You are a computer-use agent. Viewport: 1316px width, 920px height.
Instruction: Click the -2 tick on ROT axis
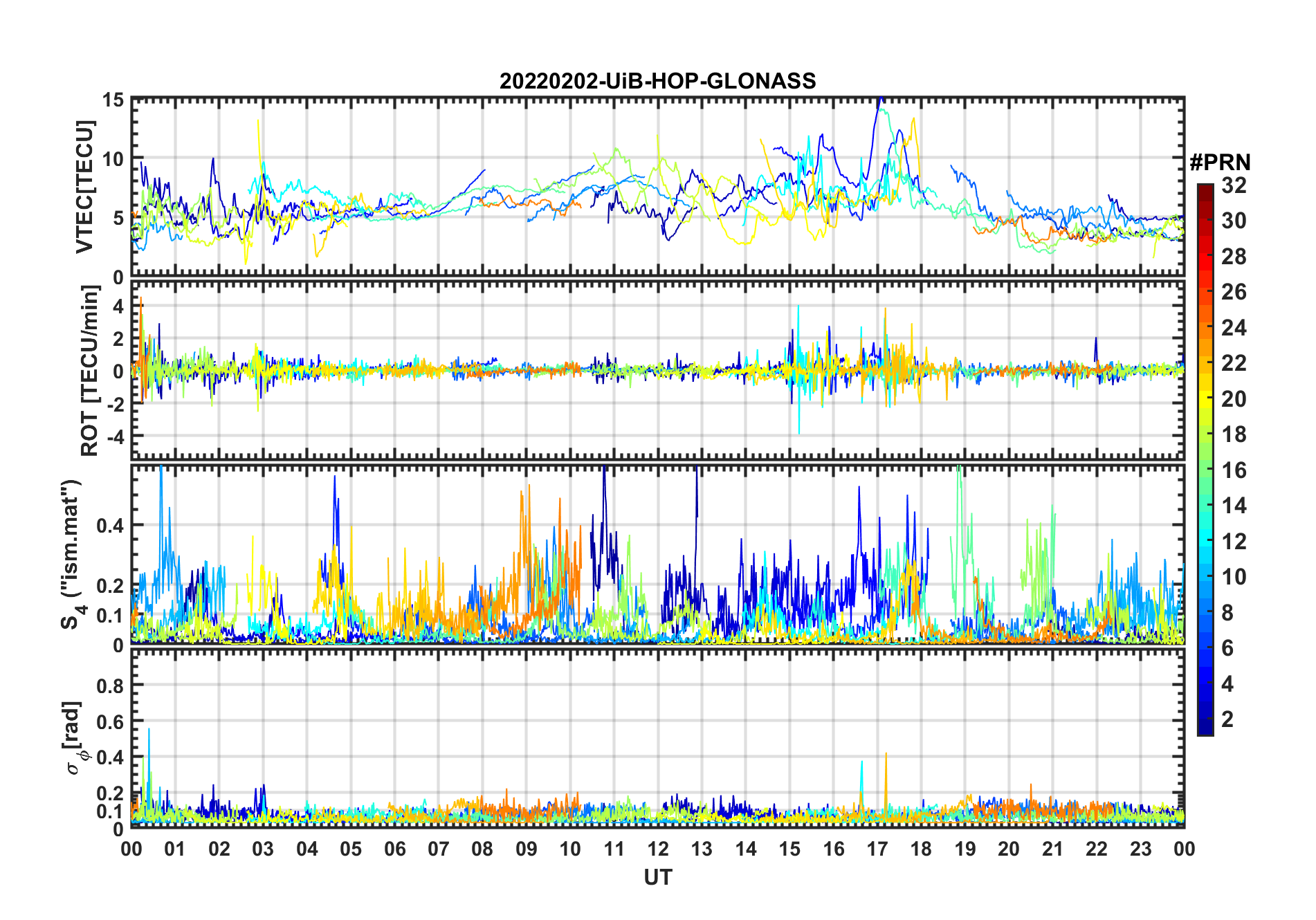114,404
